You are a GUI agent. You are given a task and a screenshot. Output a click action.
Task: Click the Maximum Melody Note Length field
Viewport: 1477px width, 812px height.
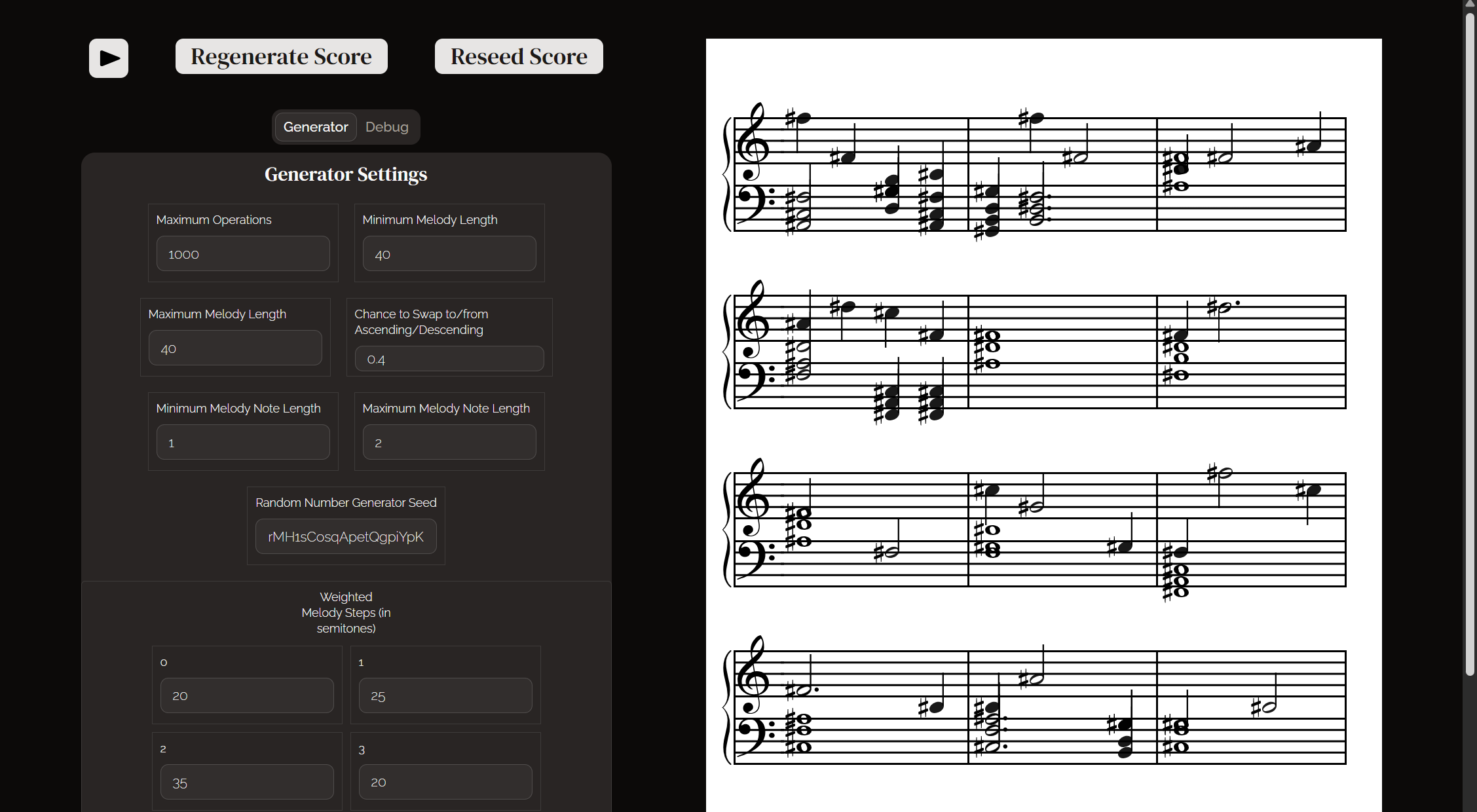coord(449,443)
